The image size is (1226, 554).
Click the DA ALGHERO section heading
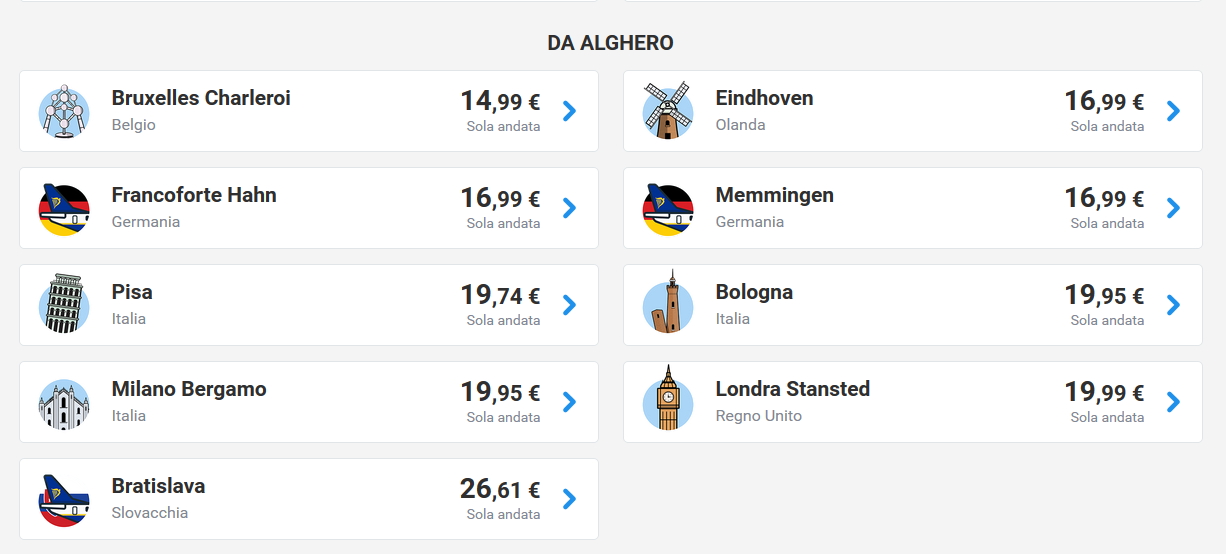(610, 43)
